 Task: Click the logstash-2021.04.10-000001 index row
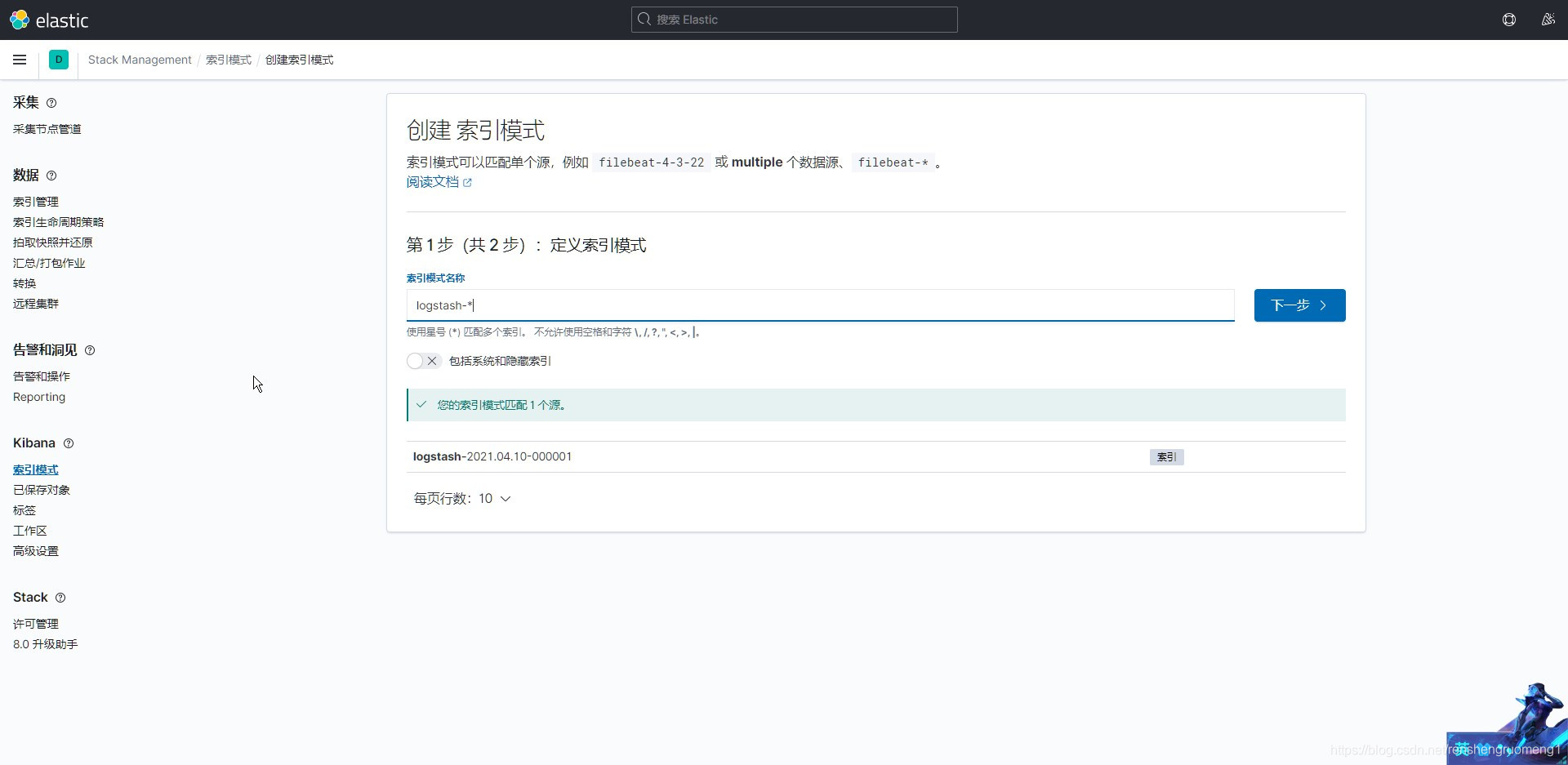(x=875, y=456)
